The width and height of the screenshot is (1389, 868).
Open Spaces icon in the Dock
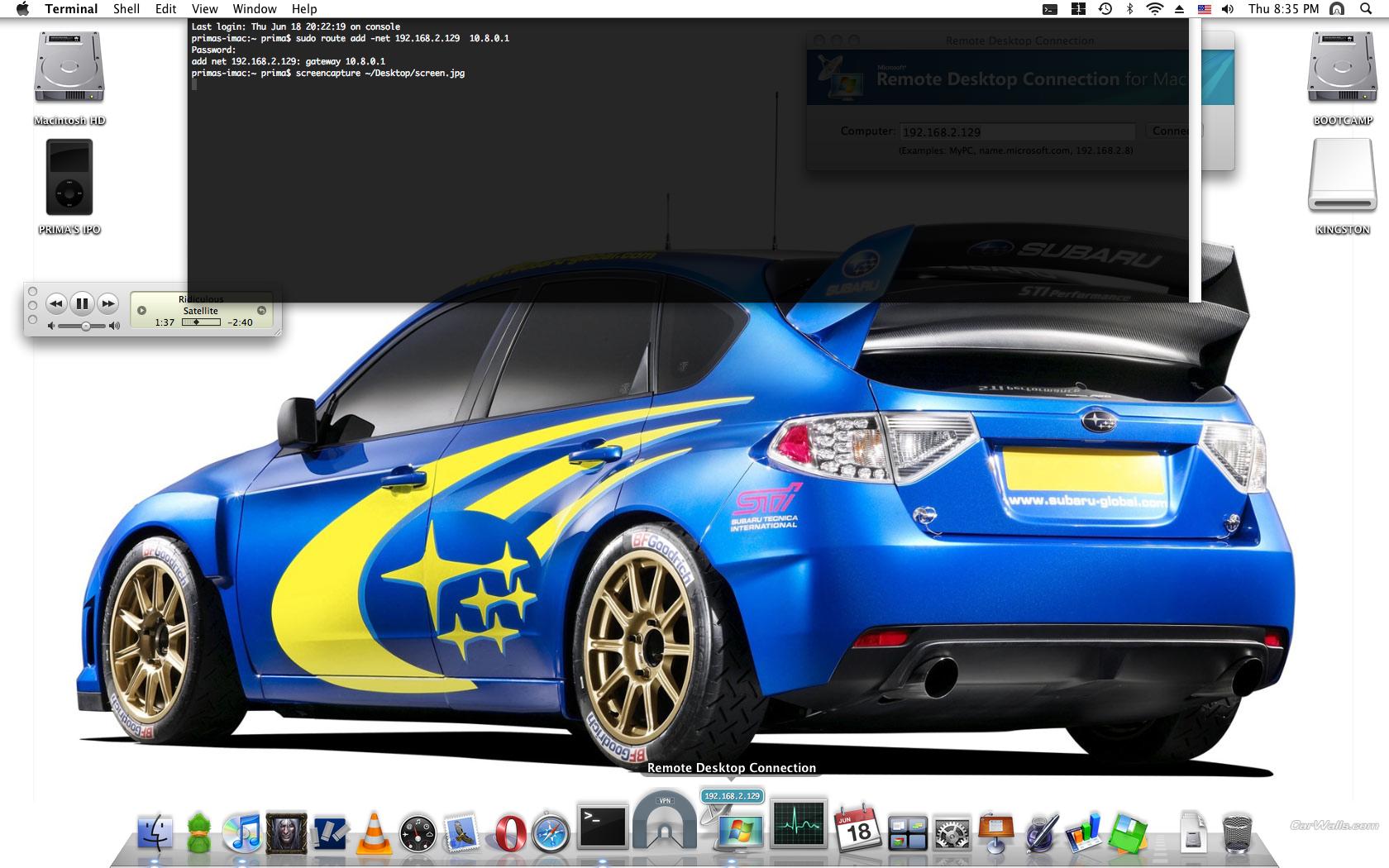pyautogui.click(x=907, y=833)
